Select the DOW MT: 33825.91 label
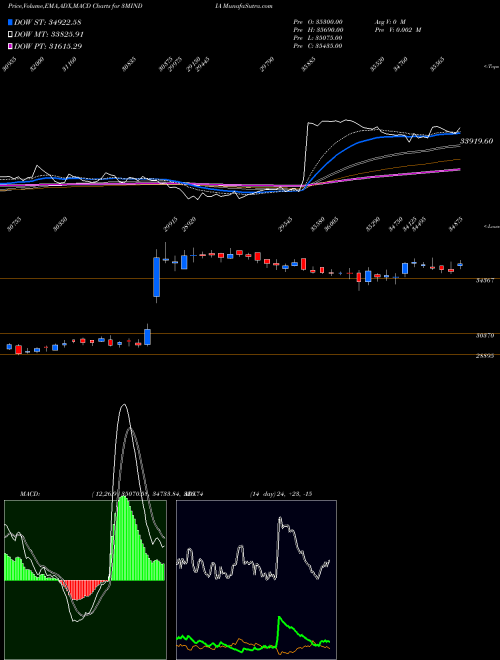Viewport: 500px width, 660px height. tap(49, 34)
